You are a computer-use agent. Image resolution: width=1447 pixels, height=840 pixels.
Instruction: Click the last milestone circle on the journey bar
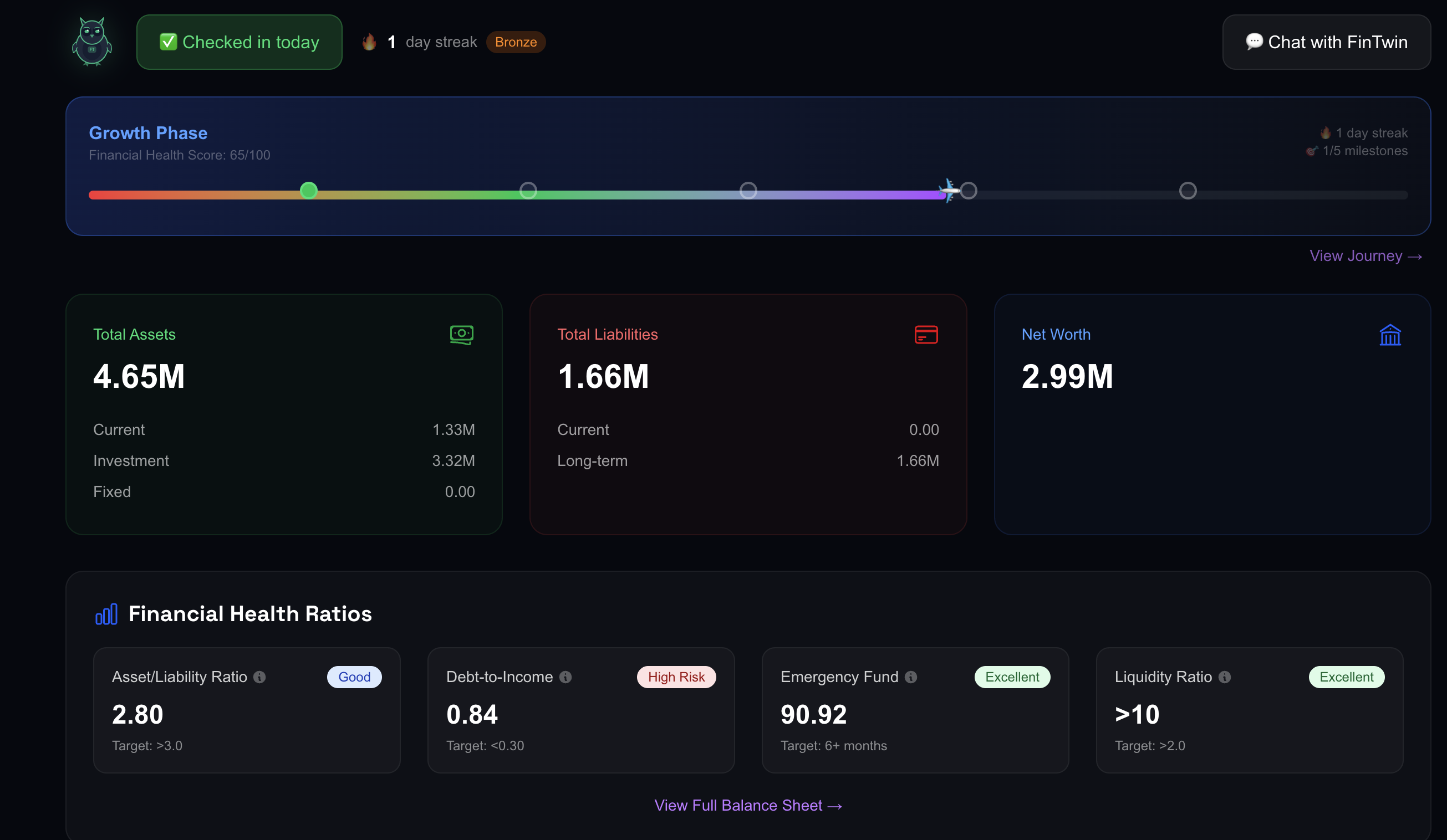[x=1188, y=191]
